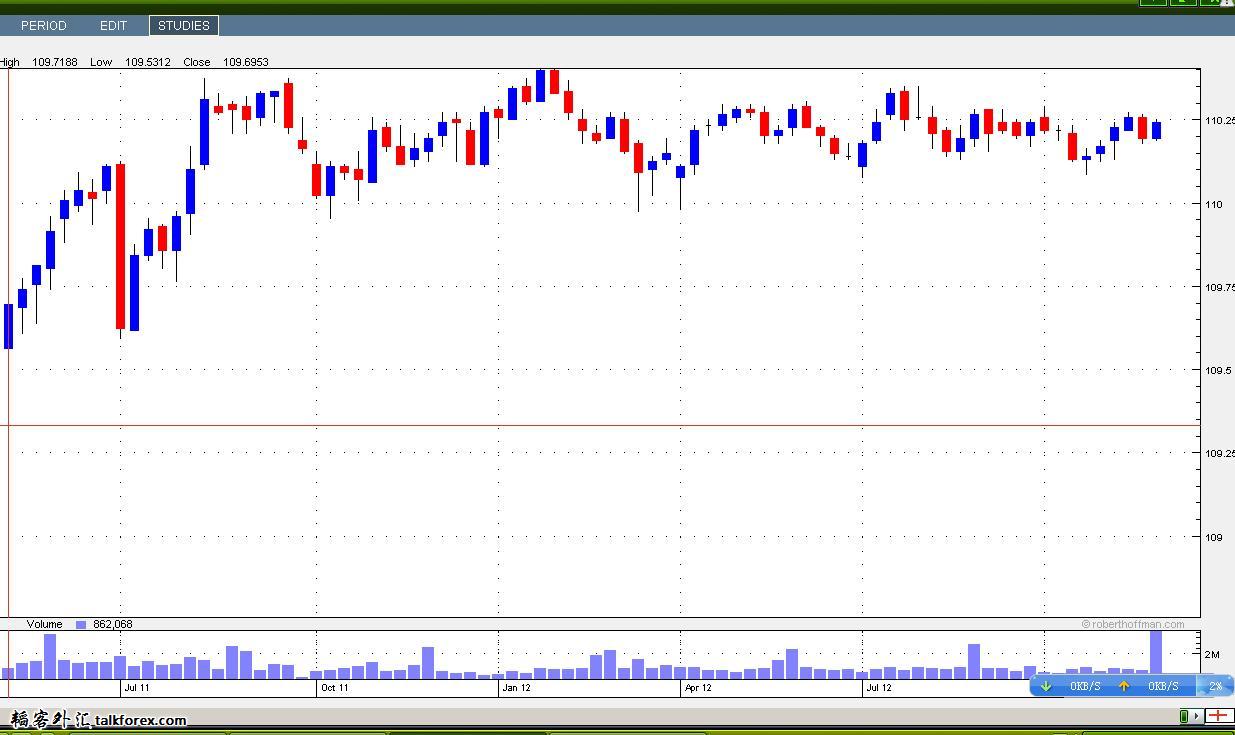Click the 110 price axis label
This screenshot has height=735, width=1235.
[x=1214, y=204]
